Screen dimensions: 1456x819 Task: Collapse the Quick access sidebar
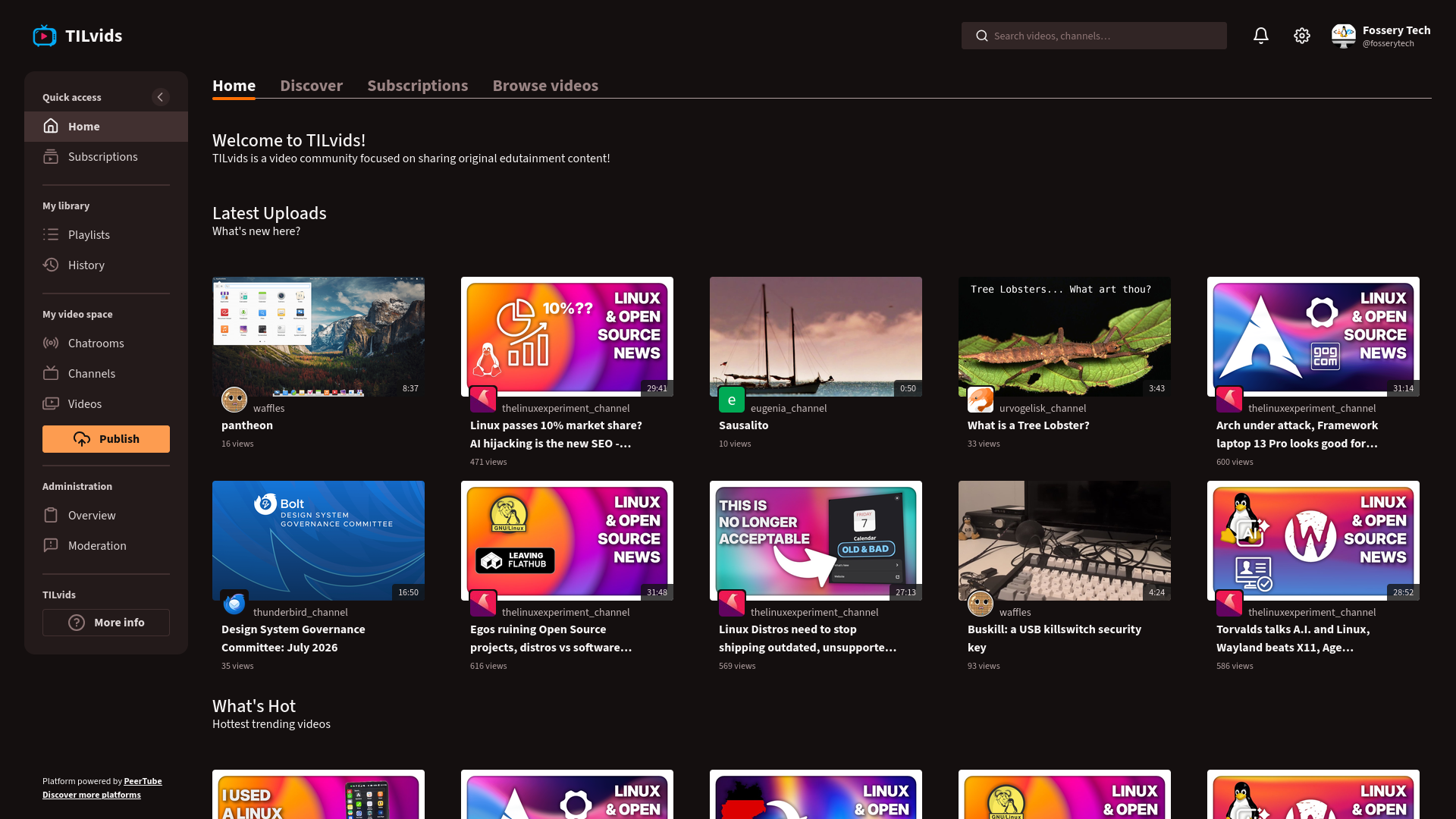tap(160, 97)
